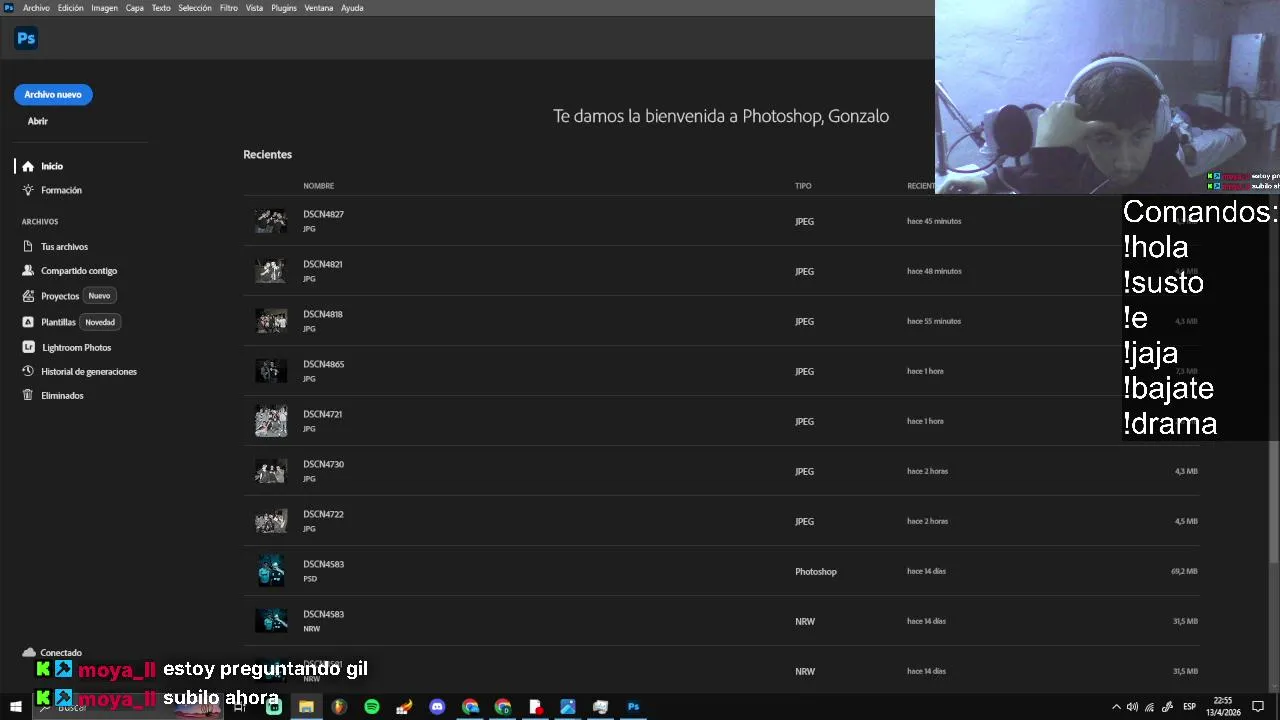The width and height of the screenshot is (1280, 720).
Task: Click 'hace 48 minutos' timestamp
Action: (x=934, y=271)
